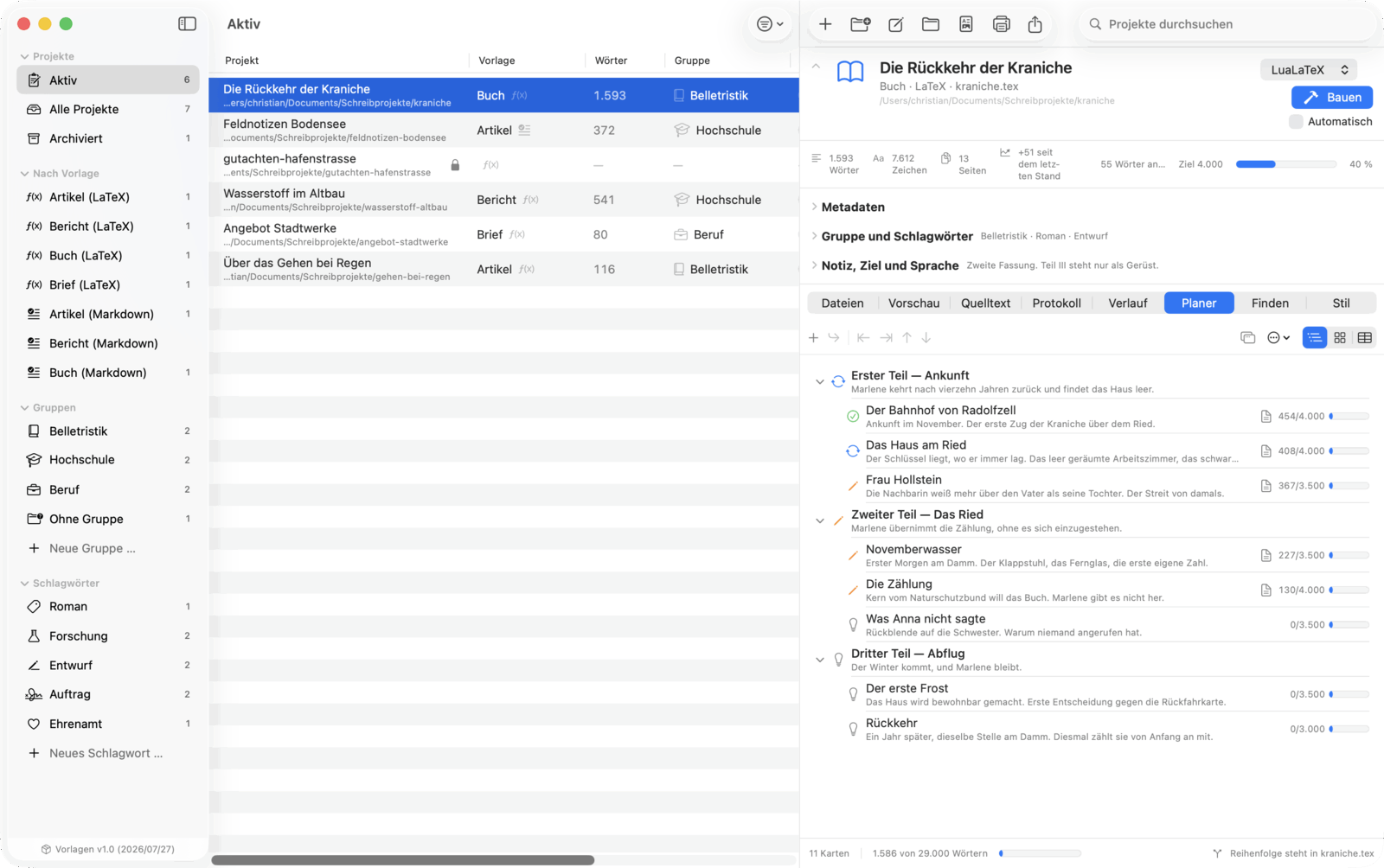Select the Hochschule group in the sidebar
The width and height of the screenshot is (1384, 868).
108,460
